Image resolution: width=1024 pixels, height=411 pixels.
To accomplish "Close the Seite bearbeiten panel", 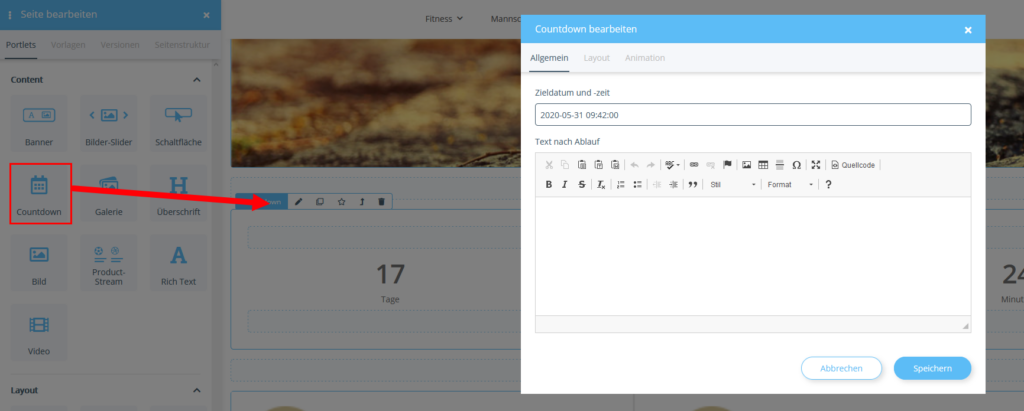I will point(206,15).
